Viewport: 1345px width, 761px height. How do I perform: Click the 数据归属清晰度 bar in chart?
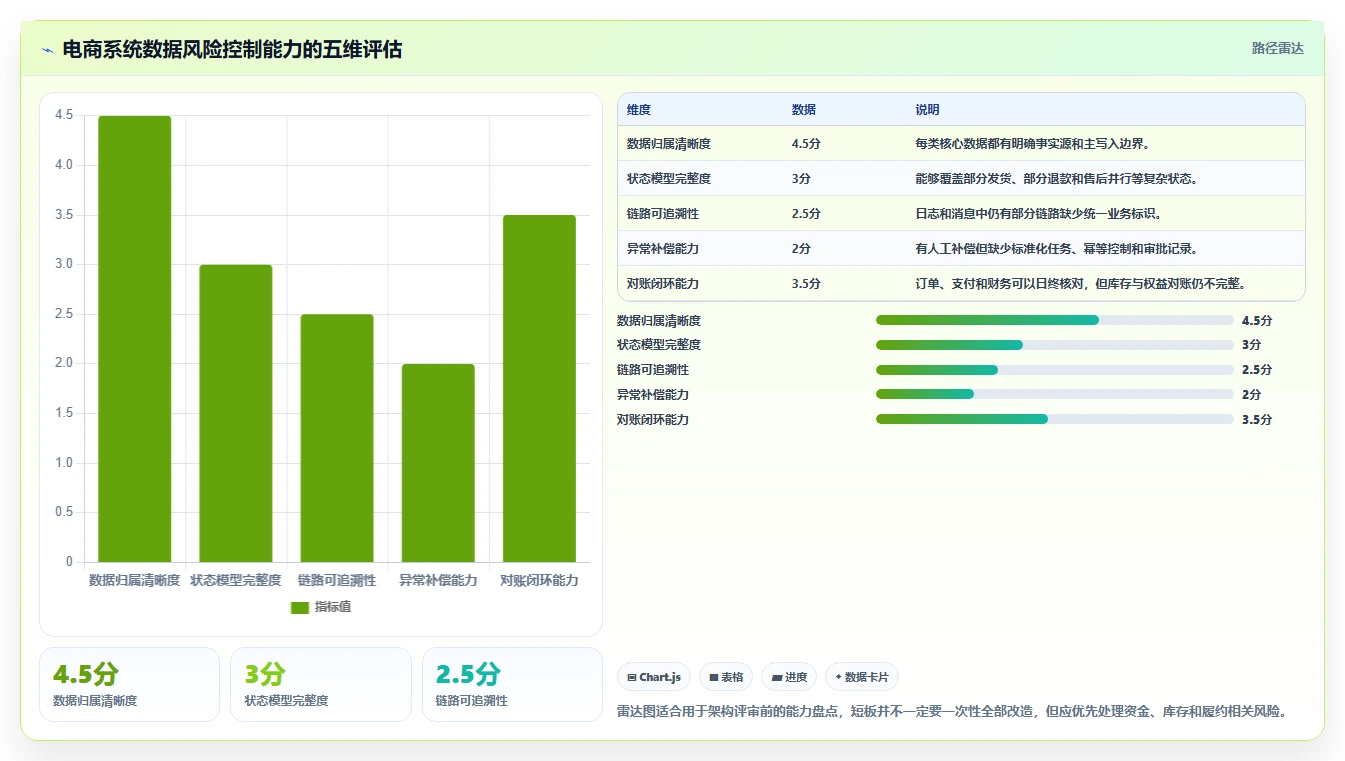[135, 339]
